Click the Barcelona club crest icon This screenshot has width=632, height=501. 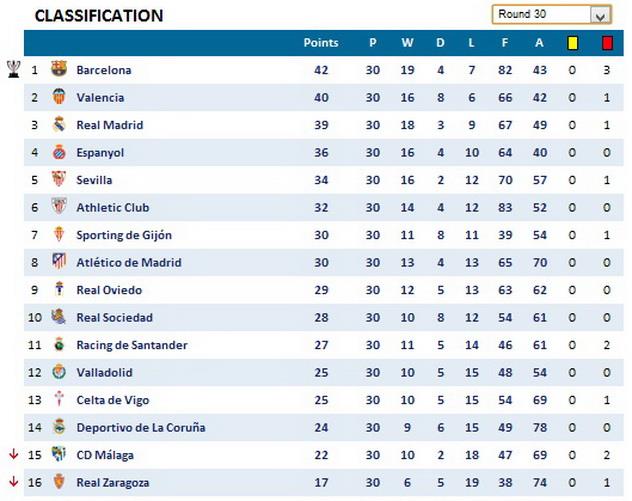[59, 70]
